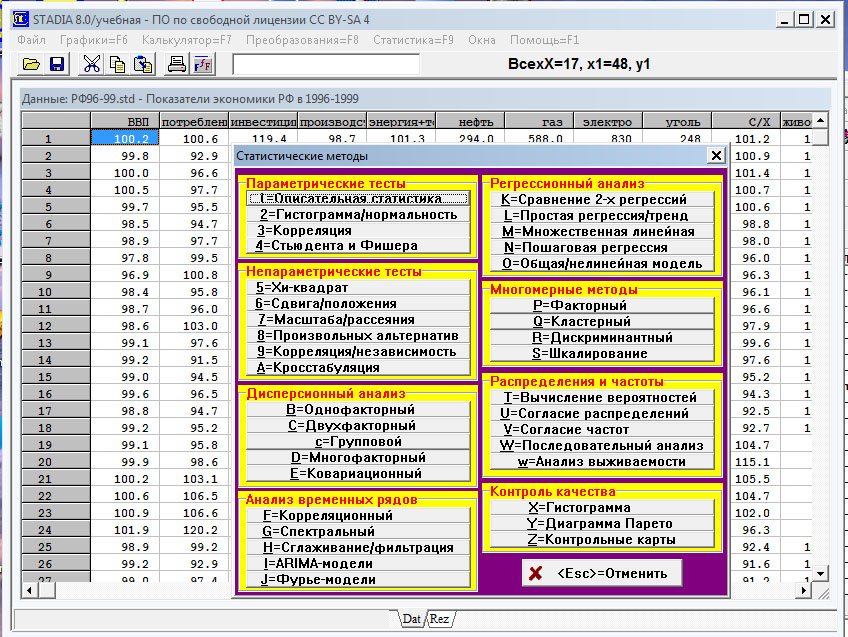Click the Paste clipboard icon
The width and height of the screenshot is (848, 637).
point(143,65)
